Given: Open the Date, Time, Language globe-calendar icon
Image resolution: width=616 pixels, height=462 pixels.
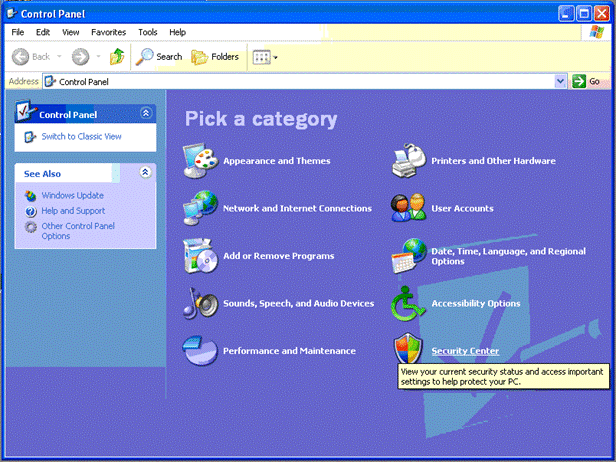Looking at the screenshot, I should [x=409, y=256].
